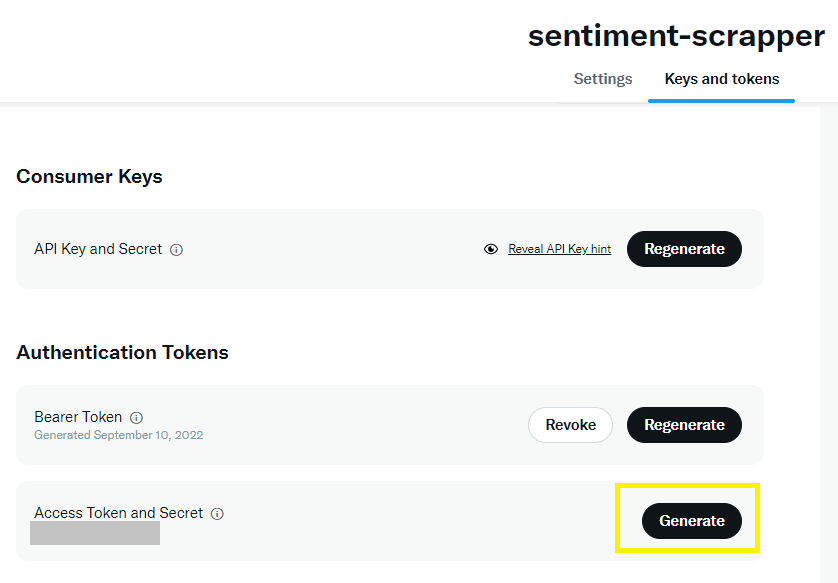The height and width of the screenshot is (583, 838).
Task: Click the info icon beside Access Token and Secret
Action: pyautogui.click(x=217, y=513)
